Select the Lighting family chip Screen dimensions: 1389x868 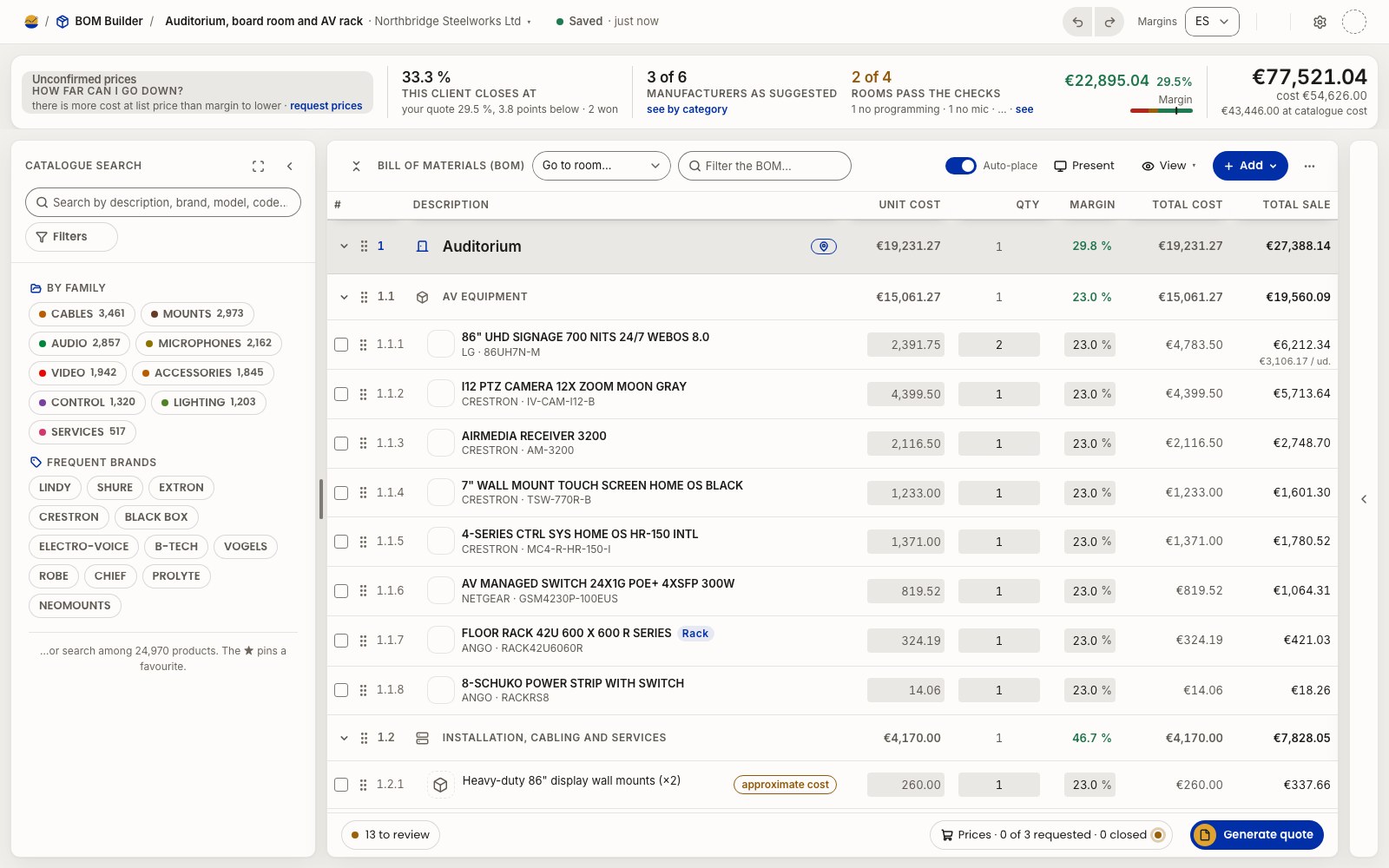[208, 403]
